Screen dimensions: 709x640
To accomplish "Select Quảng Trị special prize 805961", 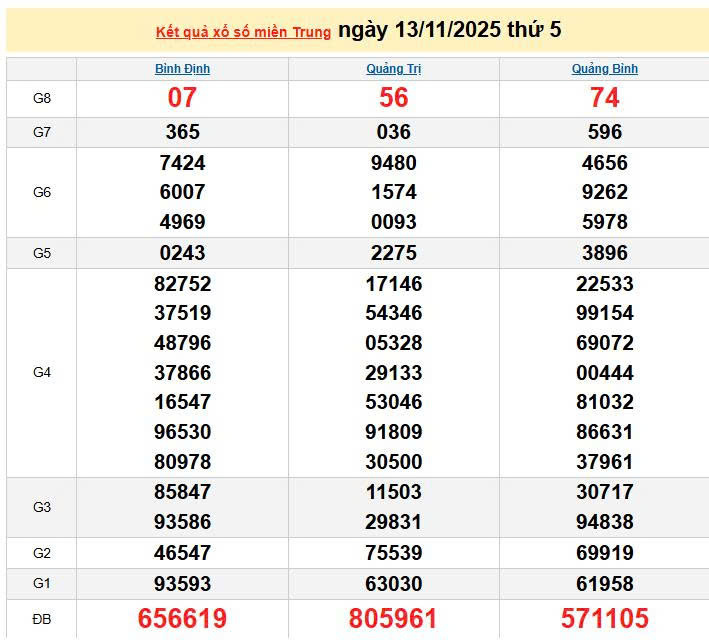I will click(393, 619).
